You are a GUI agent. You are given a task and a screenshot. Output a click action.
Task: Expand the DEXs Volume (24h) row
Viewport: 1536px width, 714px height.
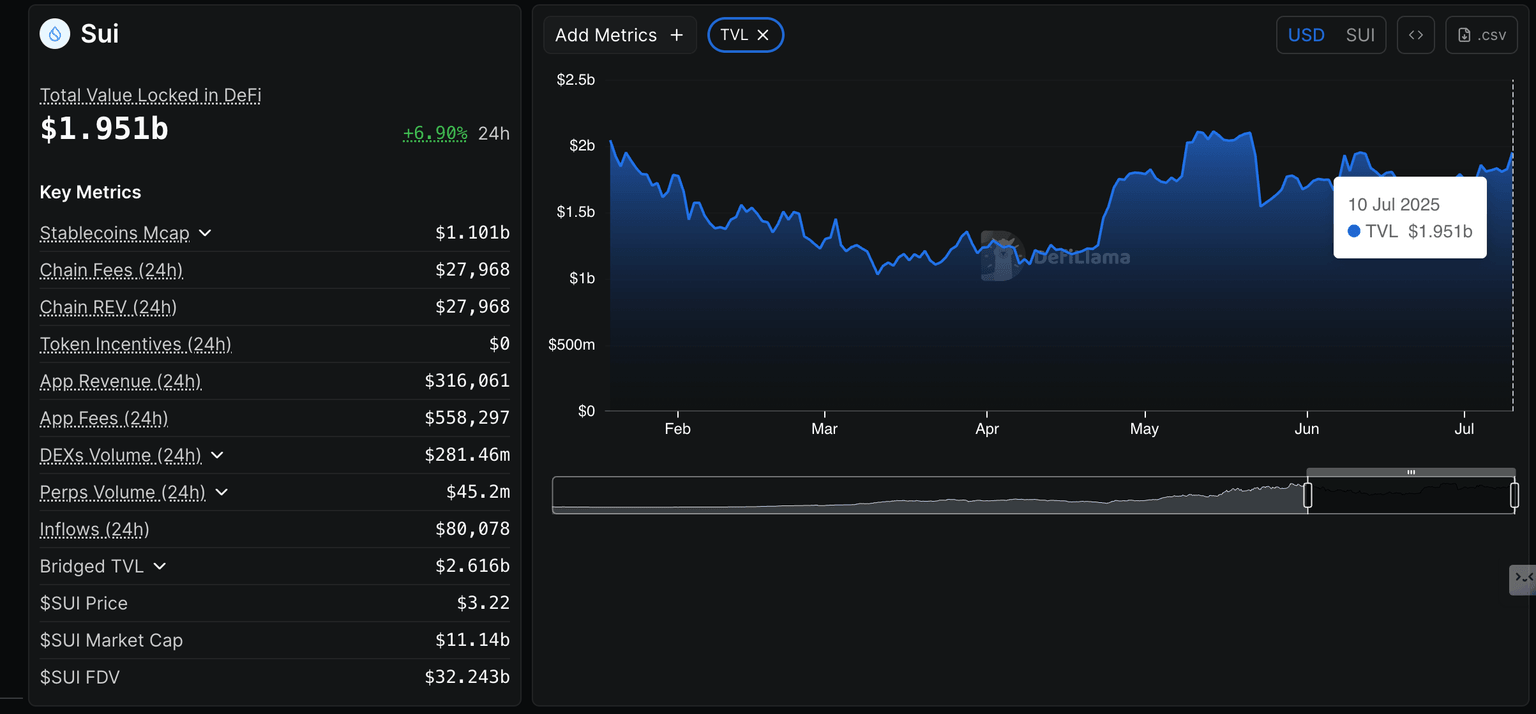217,455
